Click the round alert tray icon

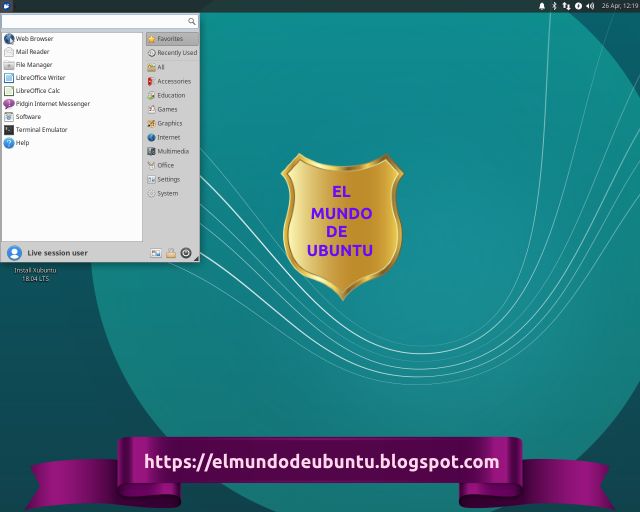click(x=578, y=6)
